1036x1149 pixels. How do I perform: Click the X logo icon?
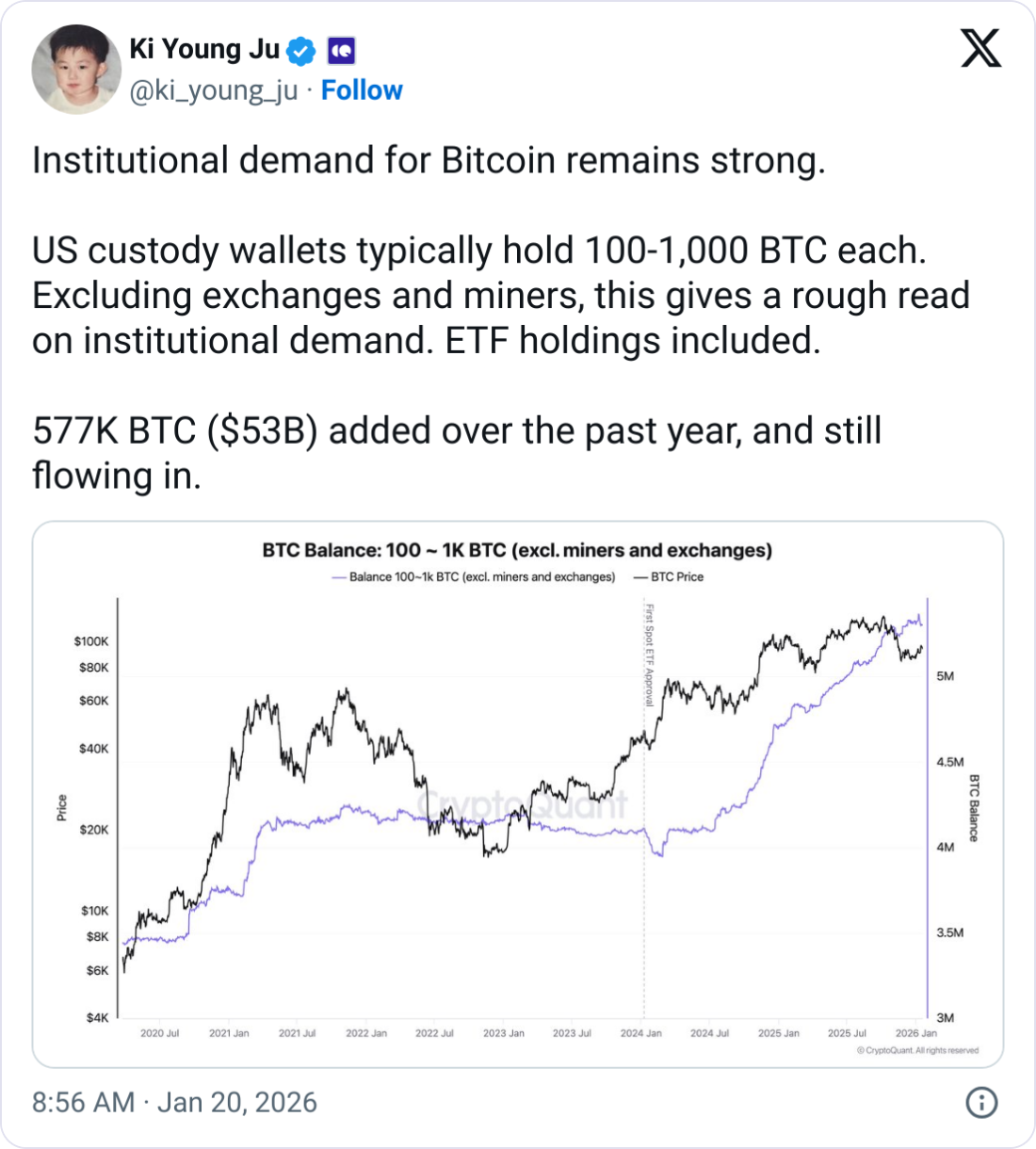[x=980, y=48]
